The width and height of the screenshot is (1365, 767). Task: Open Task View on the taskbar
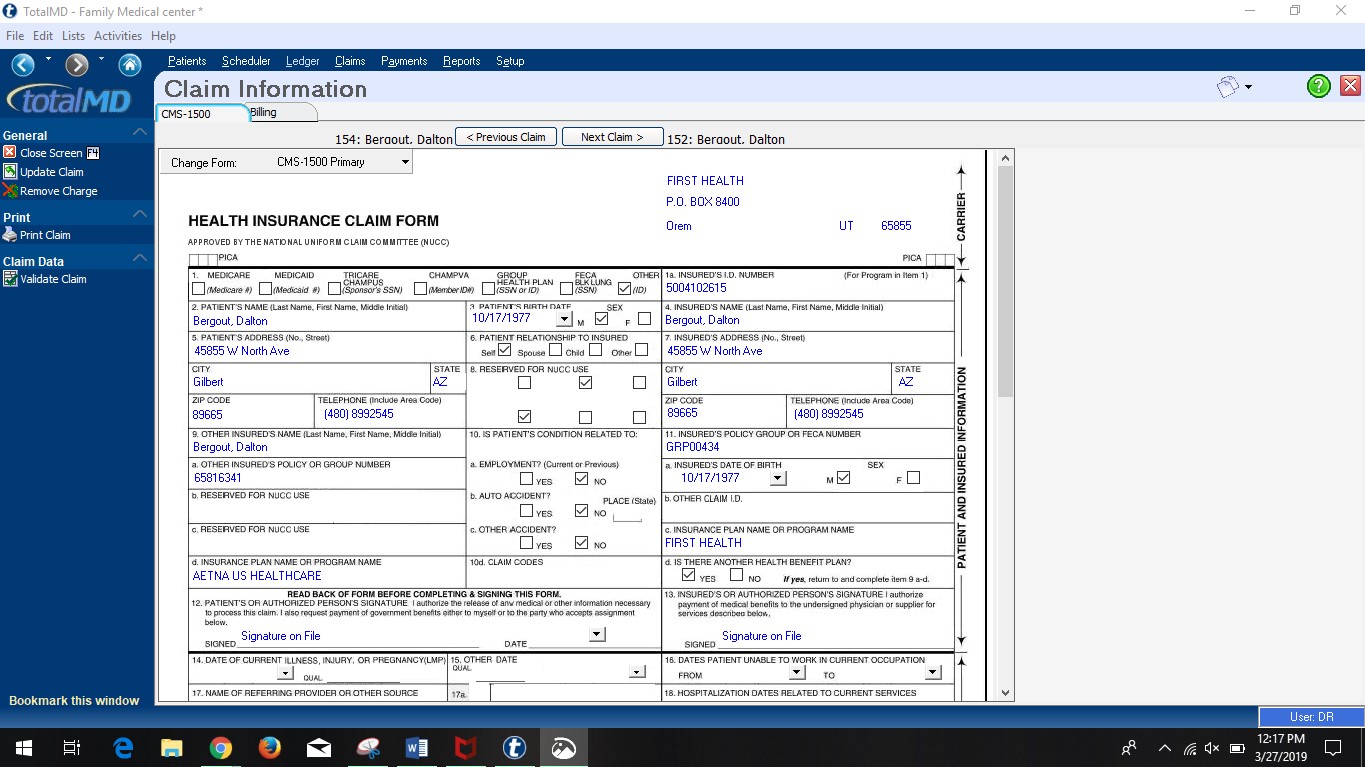[72, 747]
